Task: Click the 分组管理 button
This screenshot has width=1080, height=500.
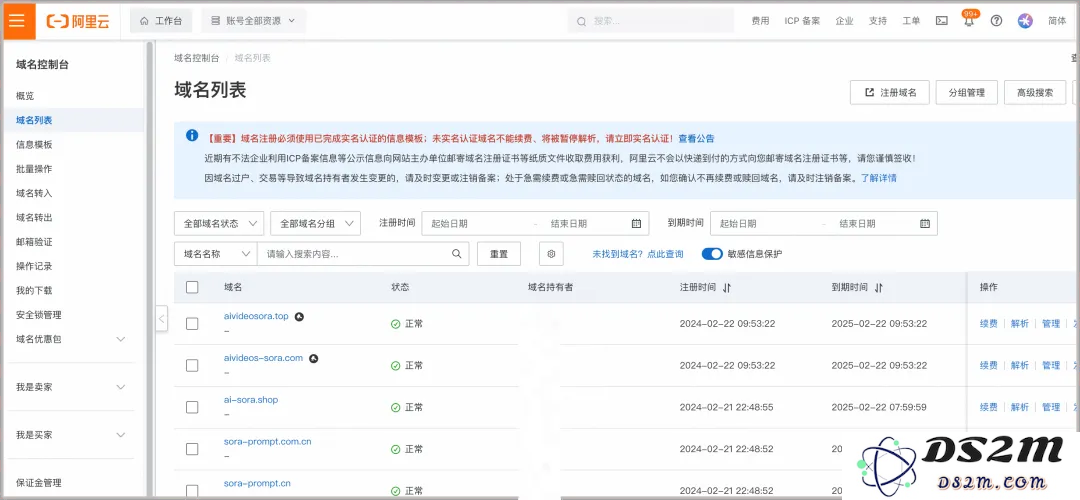Action: tap(966, 92)
